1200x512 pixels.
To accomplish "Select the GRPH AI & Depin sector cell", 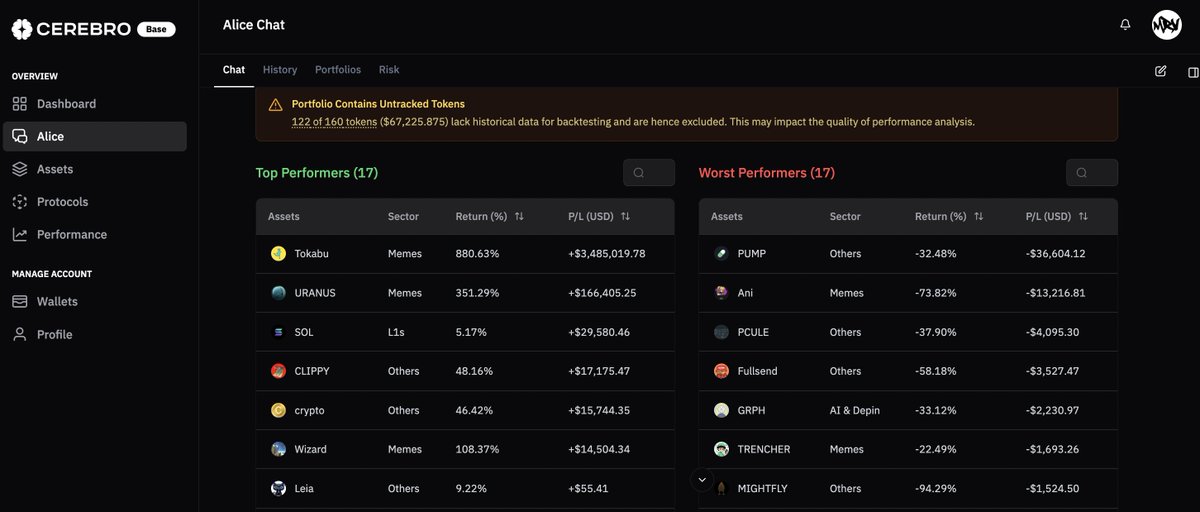I will click(855, 410).
